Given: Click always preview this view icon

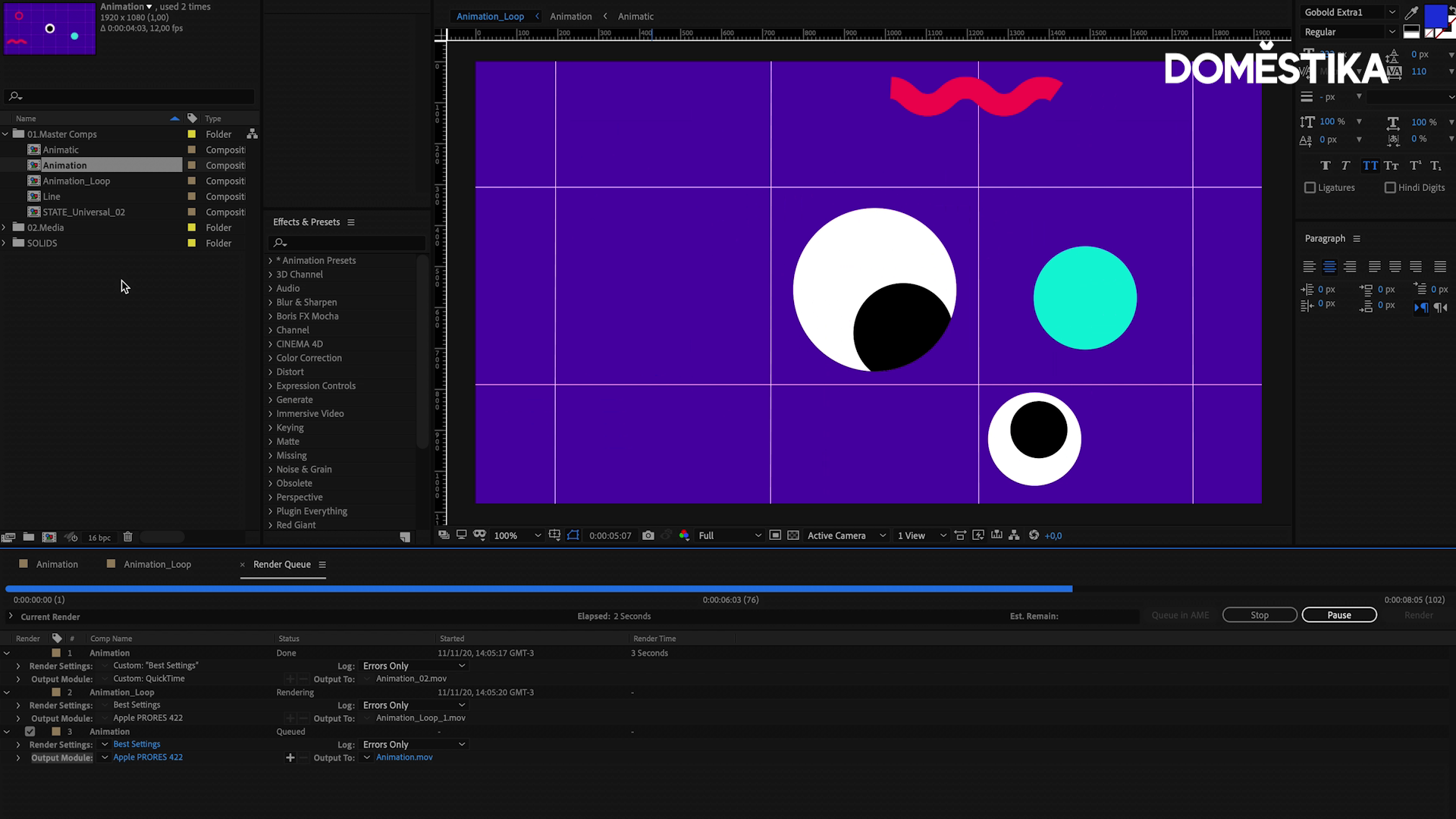Looking at the screenshot, I should pos(444,535).
